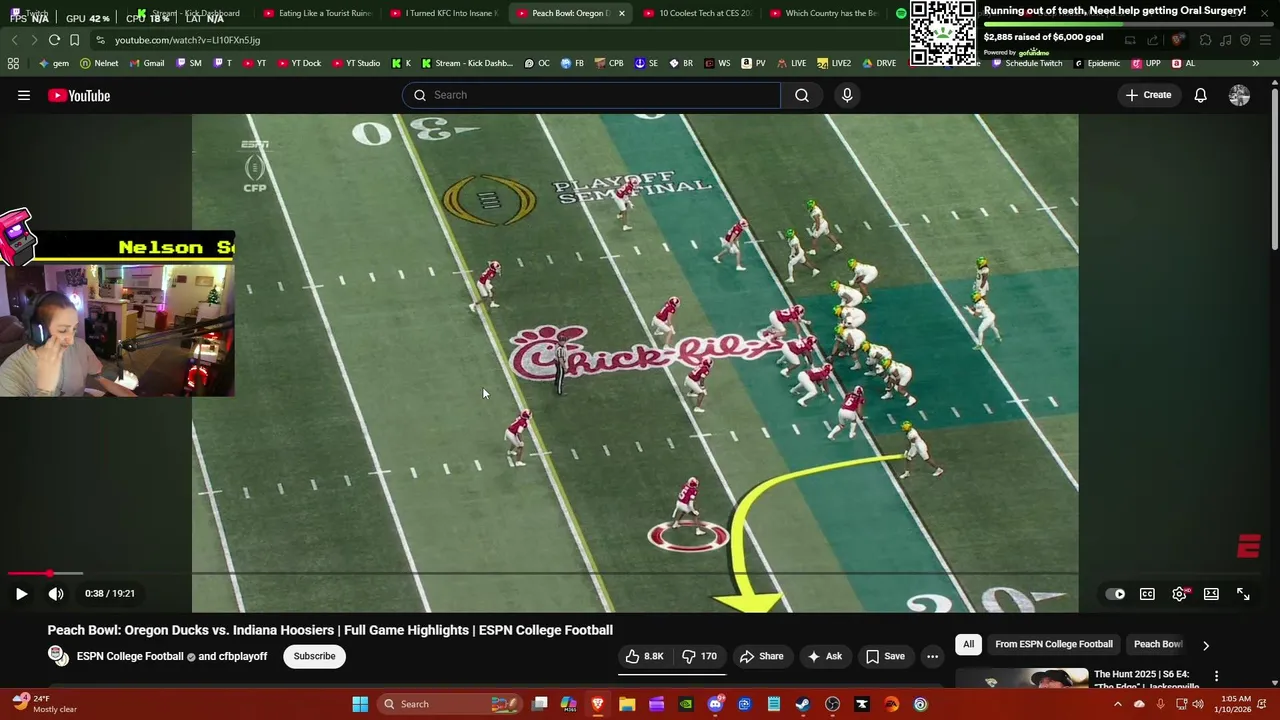This screenshot has height=720, width=1280.
Task: Expand hidden bookmarks chevron
Action: [1255, 63]
